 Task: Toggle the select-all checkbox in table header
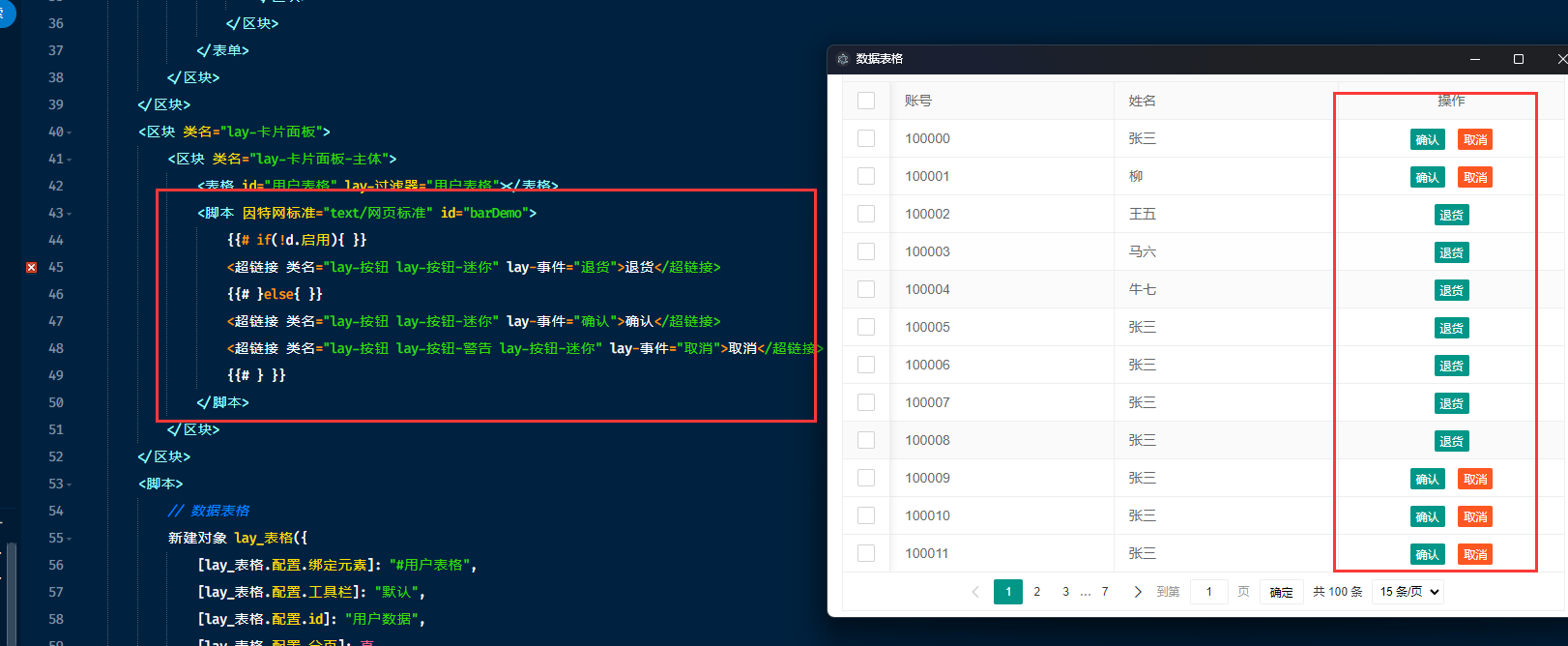click(866, 101)
